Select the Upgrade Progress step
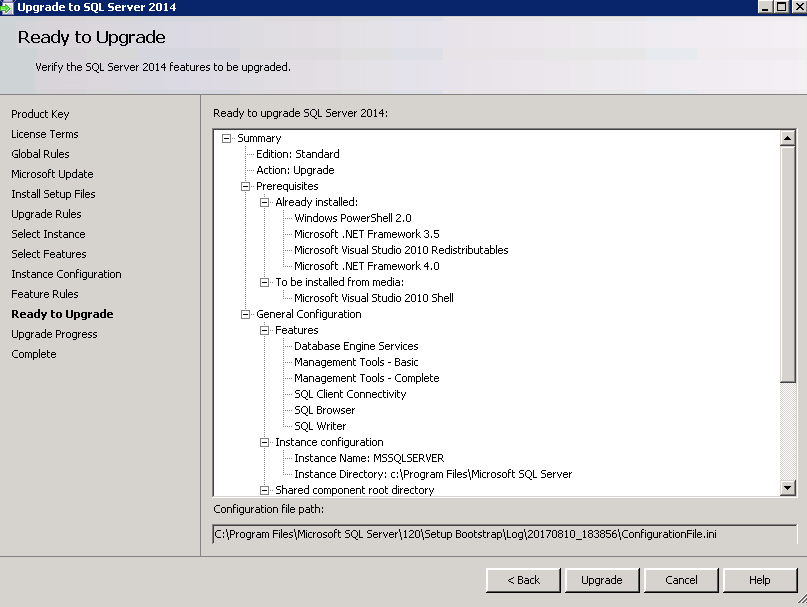The image size is (807, 607). click(x=54, y=334)
